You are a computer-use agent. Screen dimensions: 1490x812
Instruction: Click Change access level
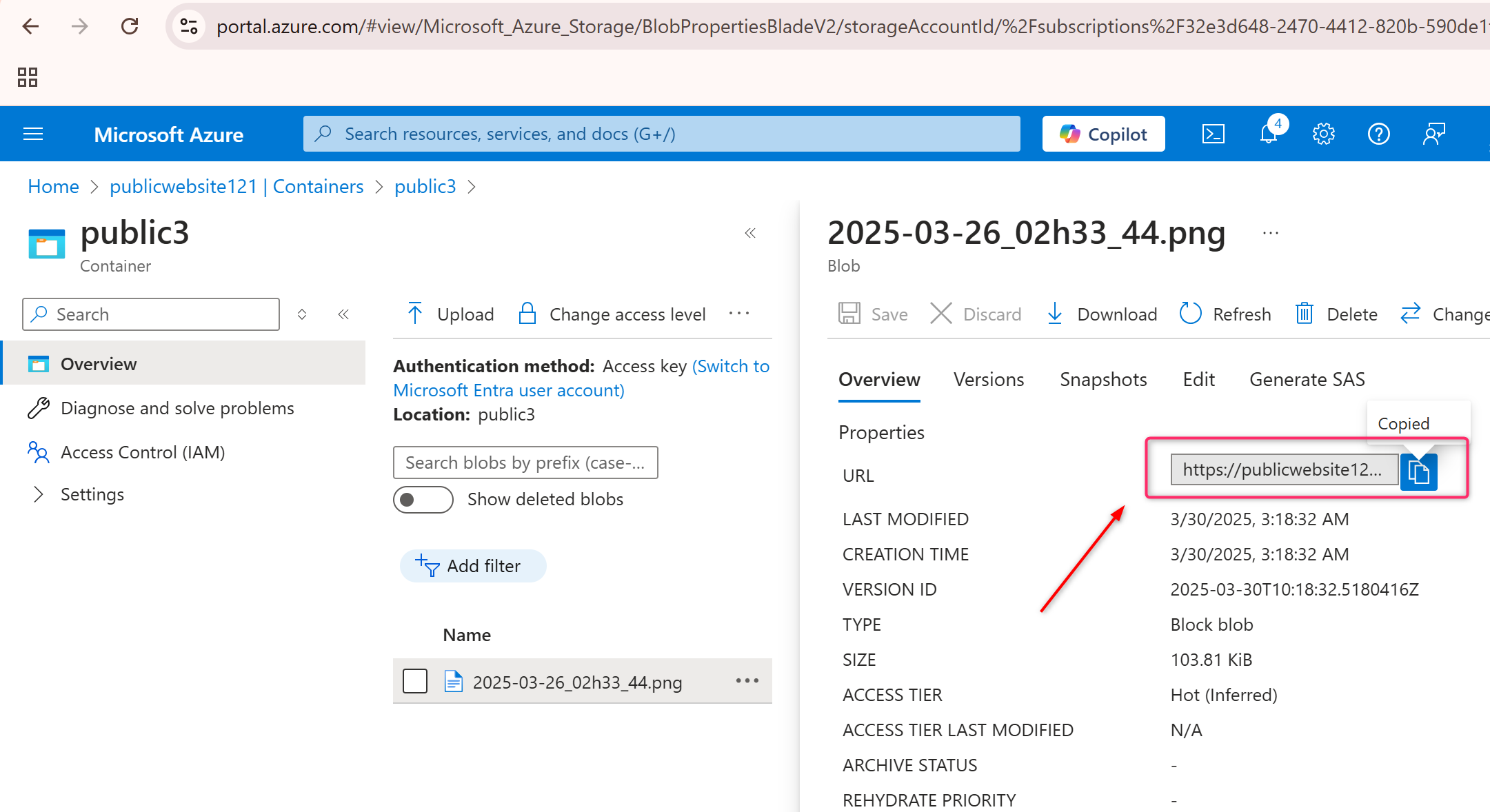[612, 314]
